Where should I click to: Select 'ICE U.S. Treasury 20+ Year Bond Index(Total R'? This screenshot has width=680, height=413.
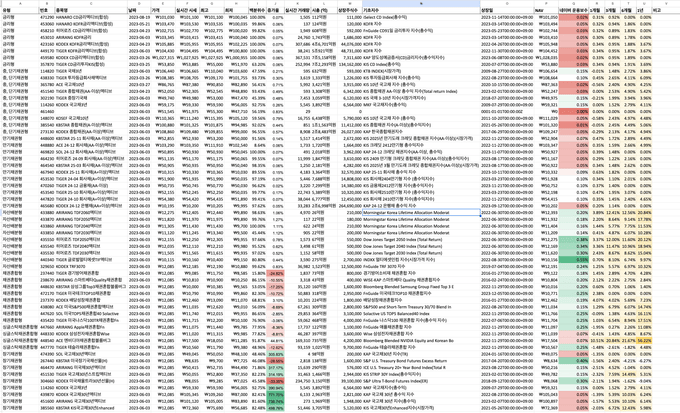(x=421, y=367)
